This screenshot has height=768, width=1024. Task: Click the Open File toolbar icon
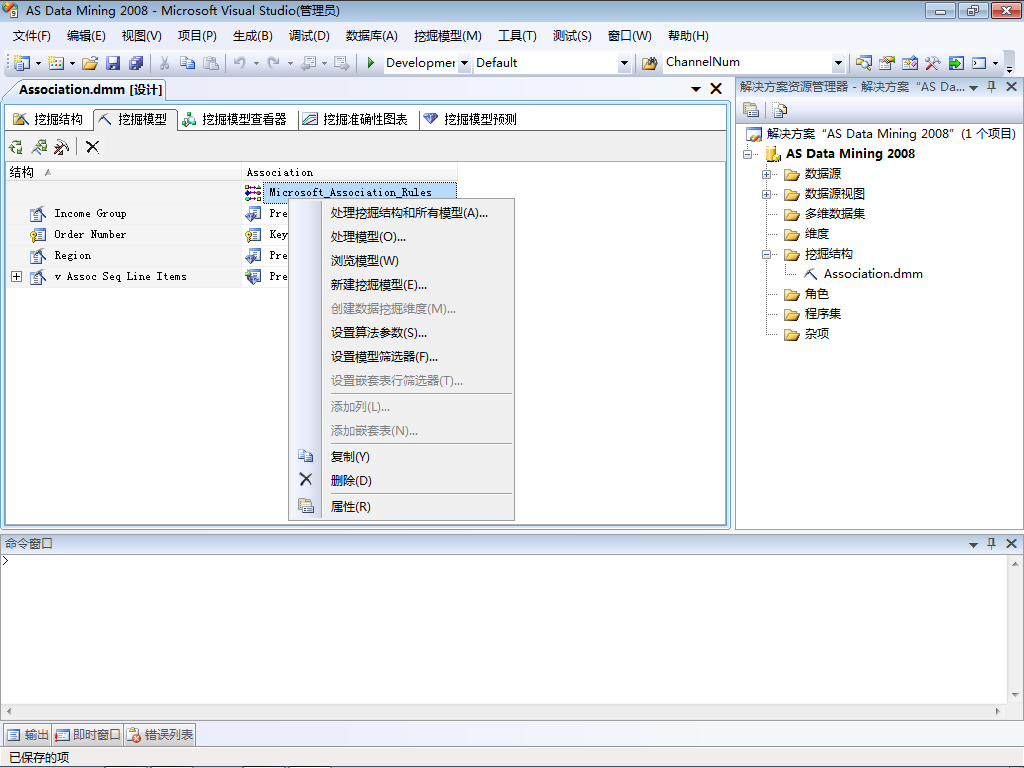pos(89,63)
